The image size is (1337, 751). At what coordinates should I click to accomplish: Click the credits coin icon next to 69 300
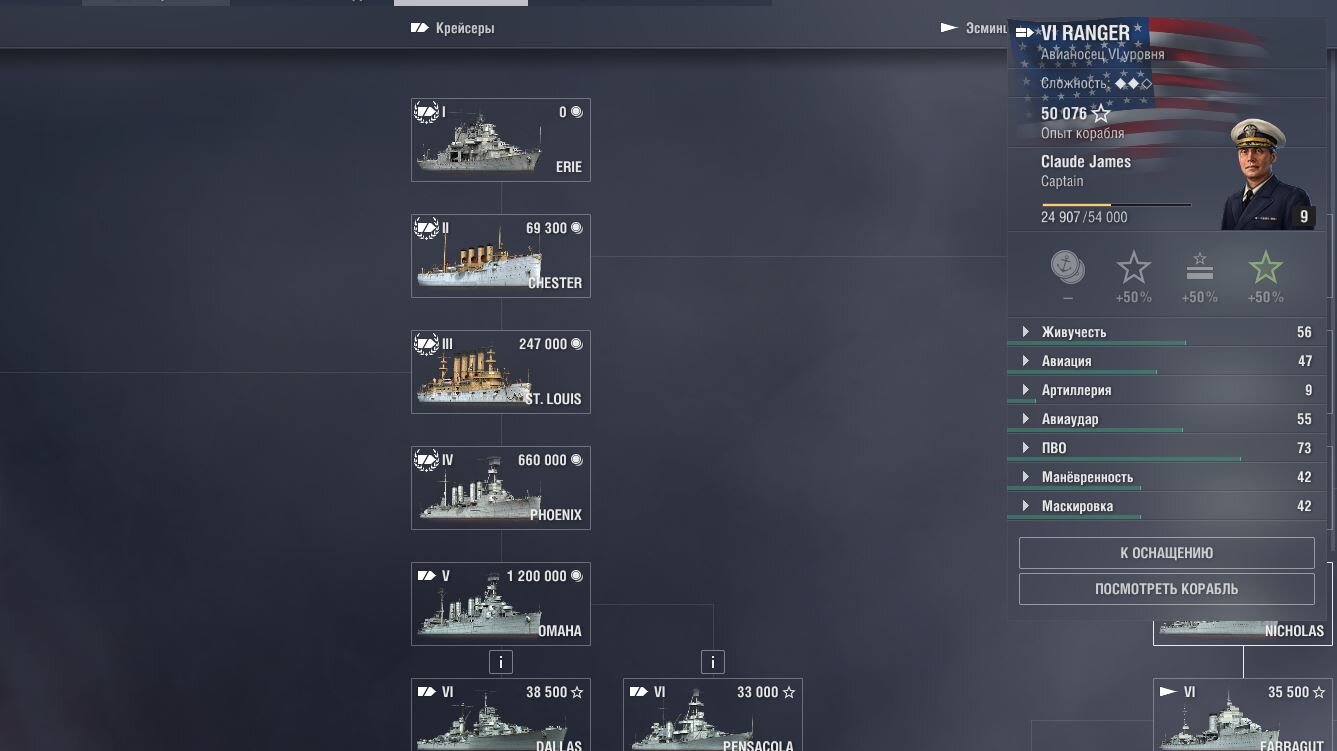pyautogui.click(x=576, y=228)
